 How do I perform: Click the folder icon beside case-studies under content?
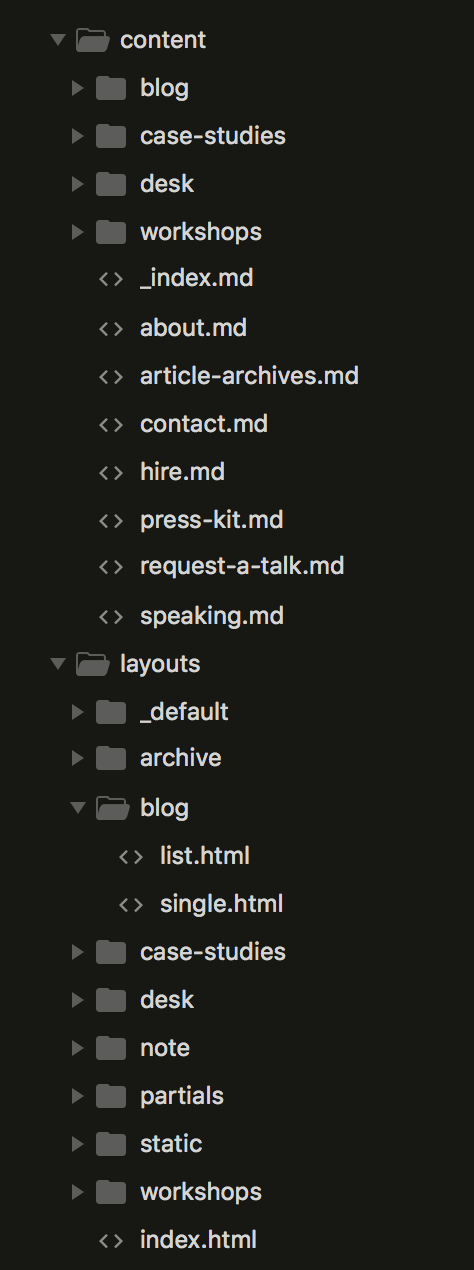pyautogui.click(x=111, y=136)
